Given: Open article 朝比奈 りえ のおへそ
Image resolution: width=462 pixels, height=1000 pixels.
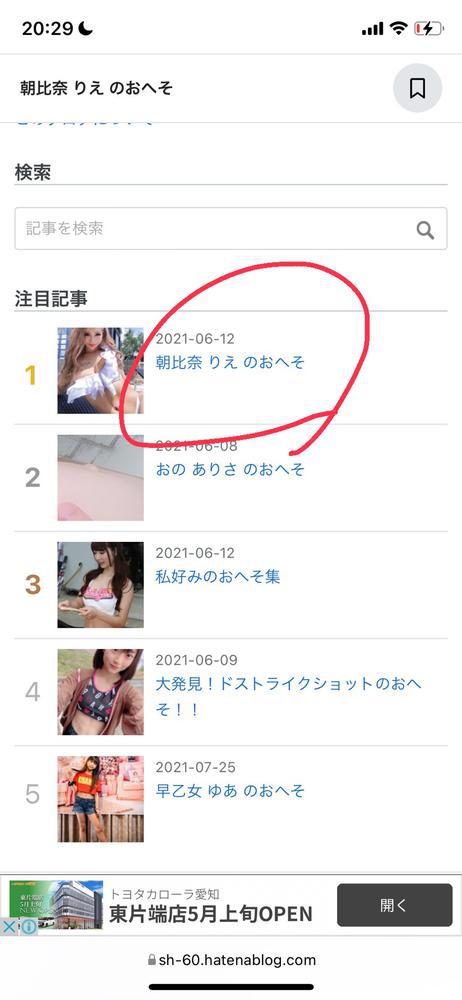Looking at the screenshot, I should 230,363.
